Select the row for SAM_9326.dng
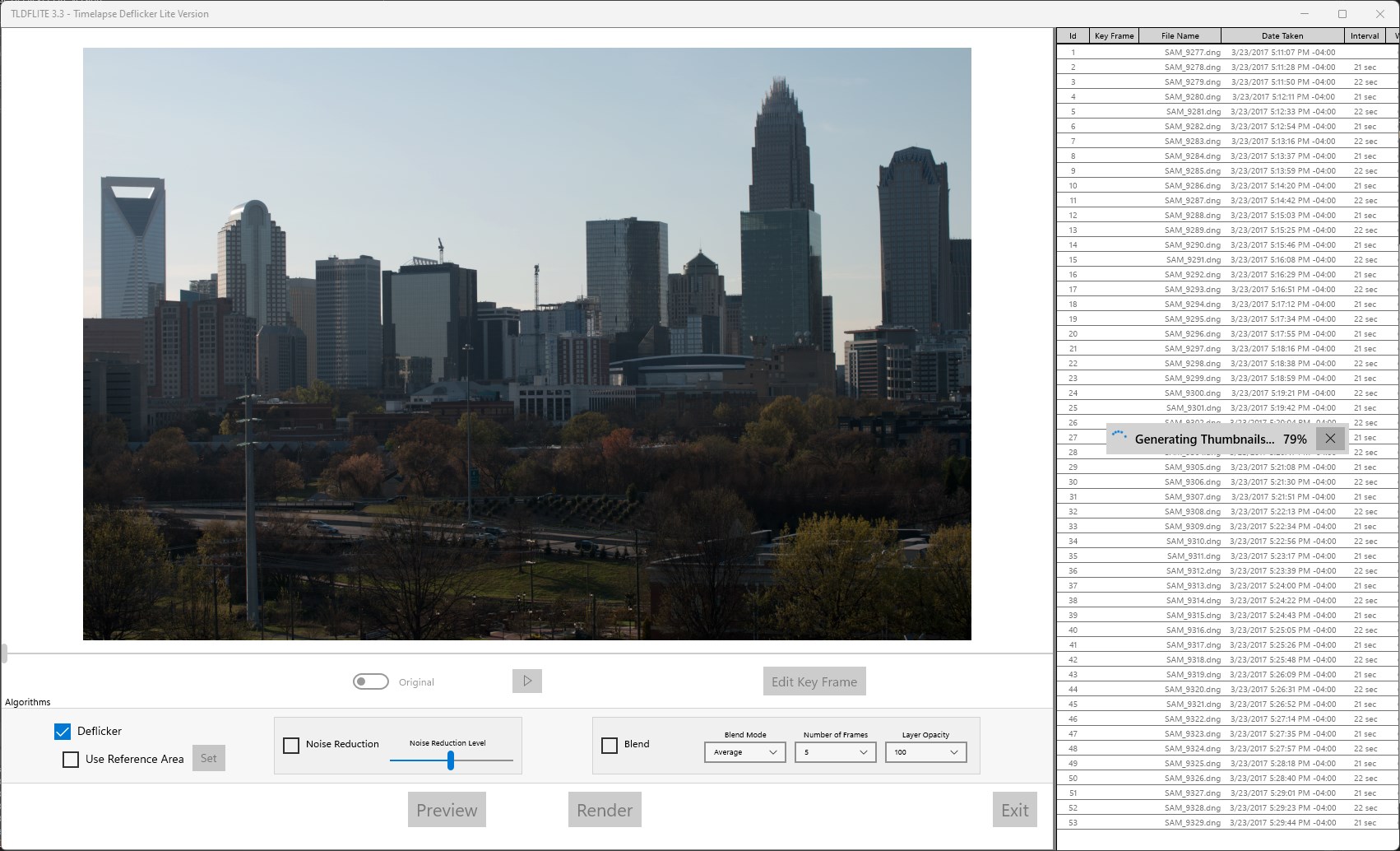The height and width of the screenshot is (851, 1400). pos(1227,778)
